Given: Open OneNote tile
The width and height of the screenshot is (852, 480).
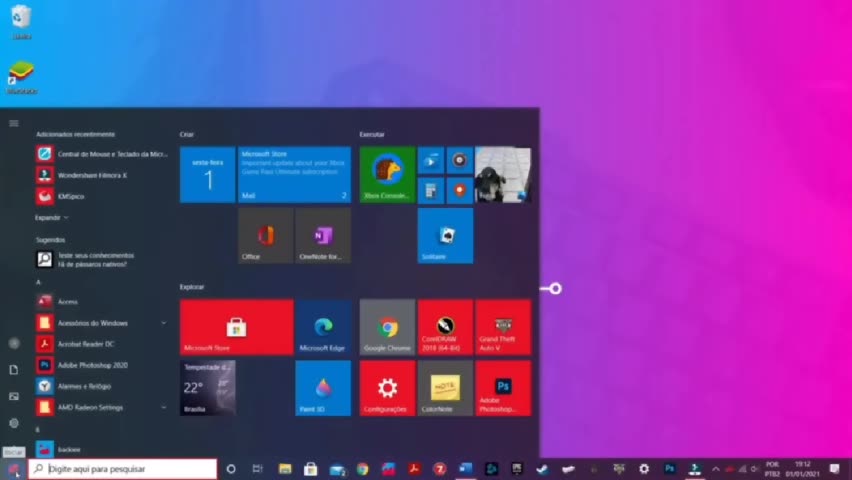Looking at the screenshot, I should pyautogui.click(x=322, y=236).
